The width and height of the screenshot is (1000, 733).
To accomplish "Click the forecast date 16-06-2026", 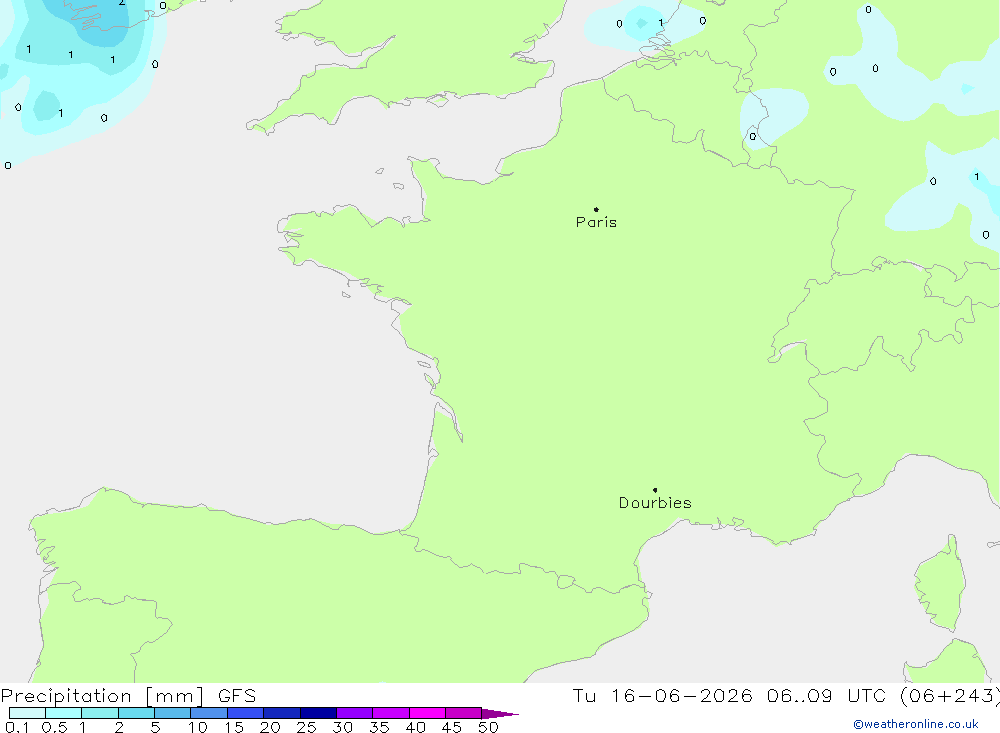I will coord(681,695).
